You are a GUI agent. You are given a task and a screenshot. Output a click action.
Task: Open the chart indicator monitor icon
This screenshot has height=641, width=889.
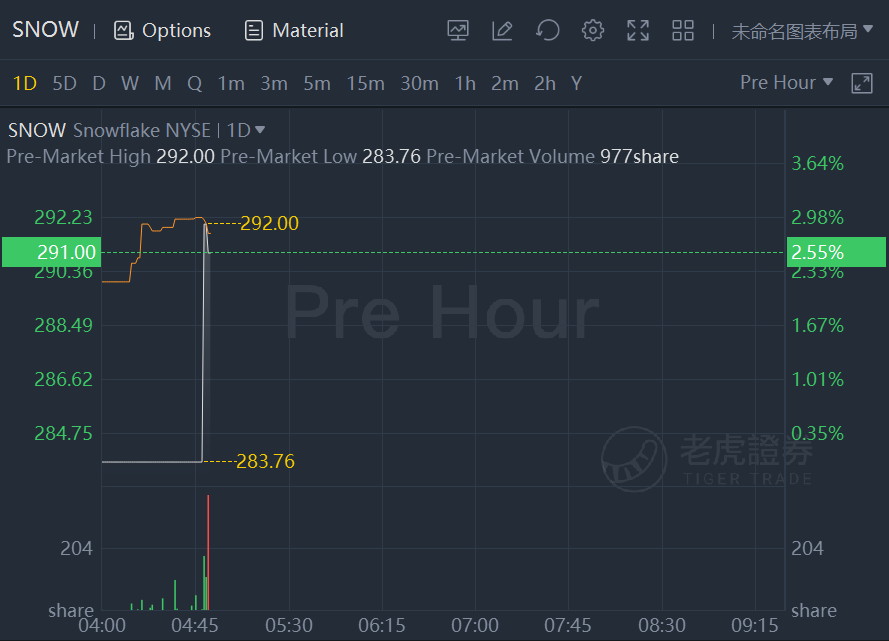(458, 30)
